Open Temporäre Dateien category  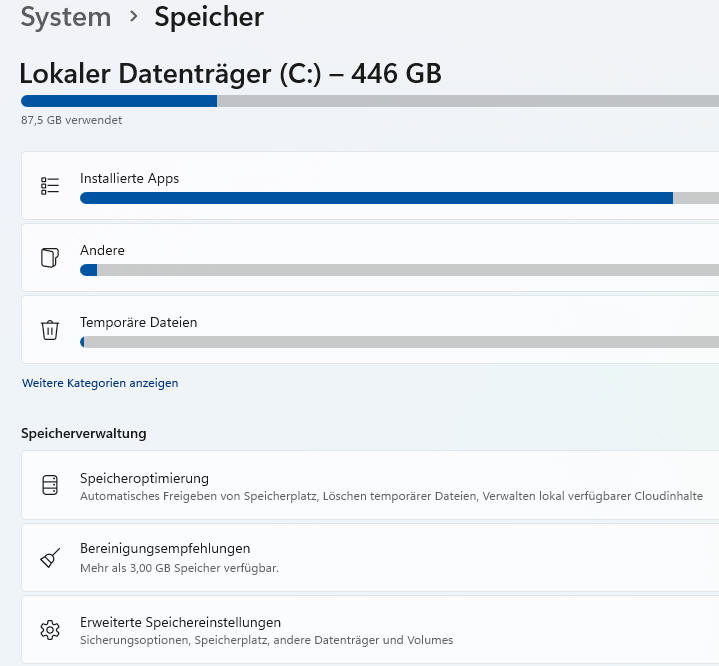point(370,329)
